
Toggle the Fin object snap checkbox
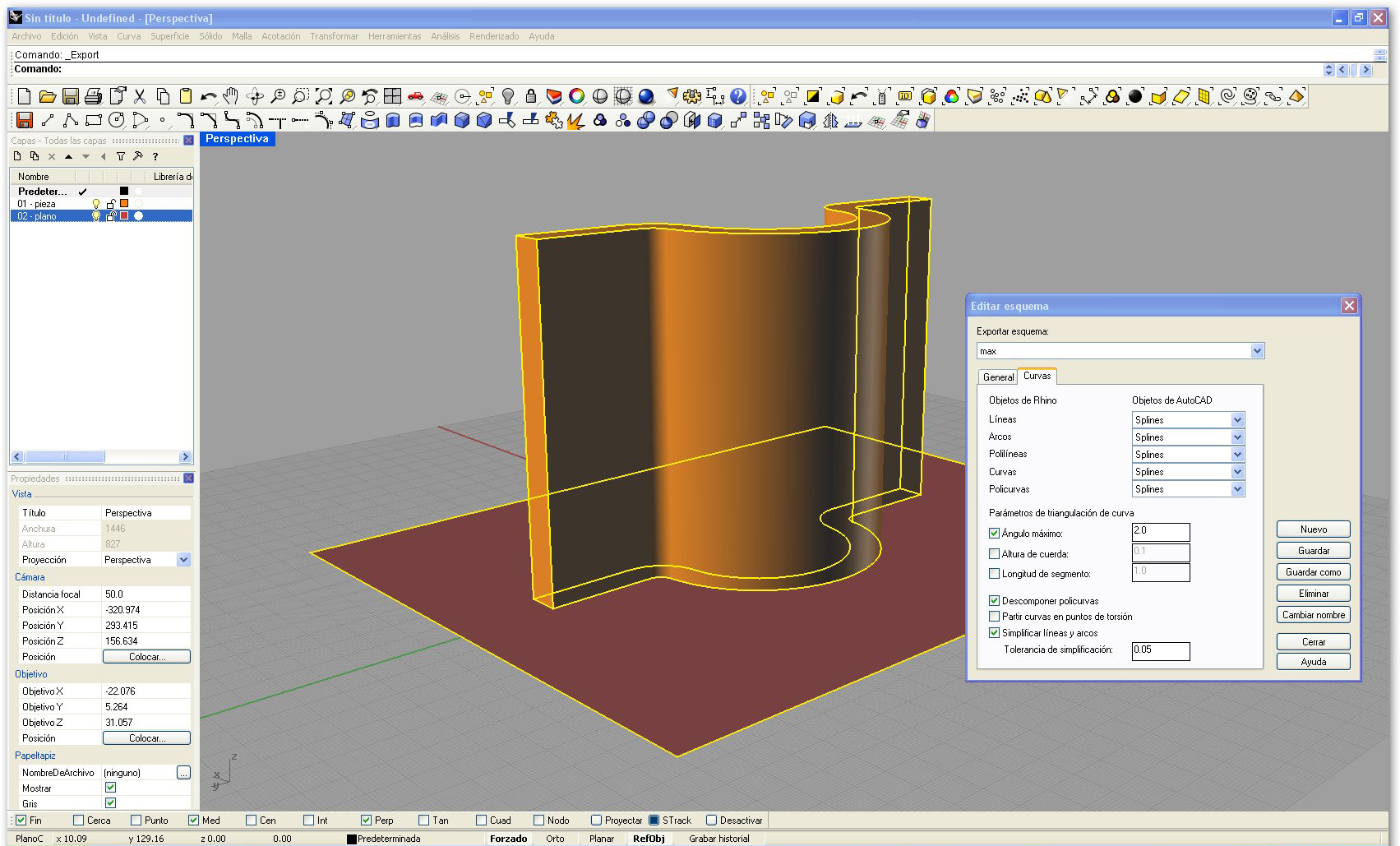click(21, 820)
